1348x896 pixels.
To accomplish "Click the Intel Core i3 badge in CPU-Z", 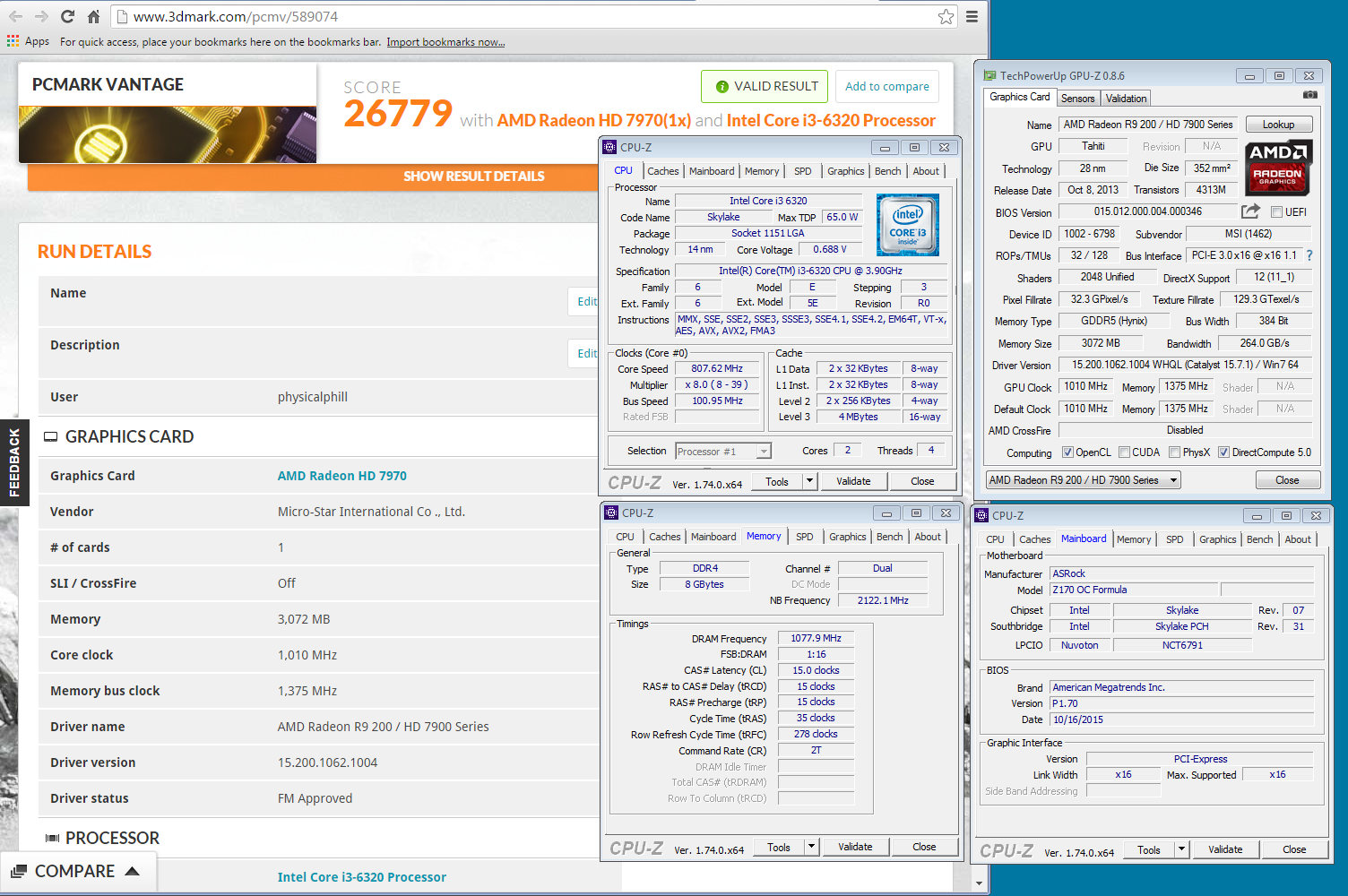I will point(907,225).
